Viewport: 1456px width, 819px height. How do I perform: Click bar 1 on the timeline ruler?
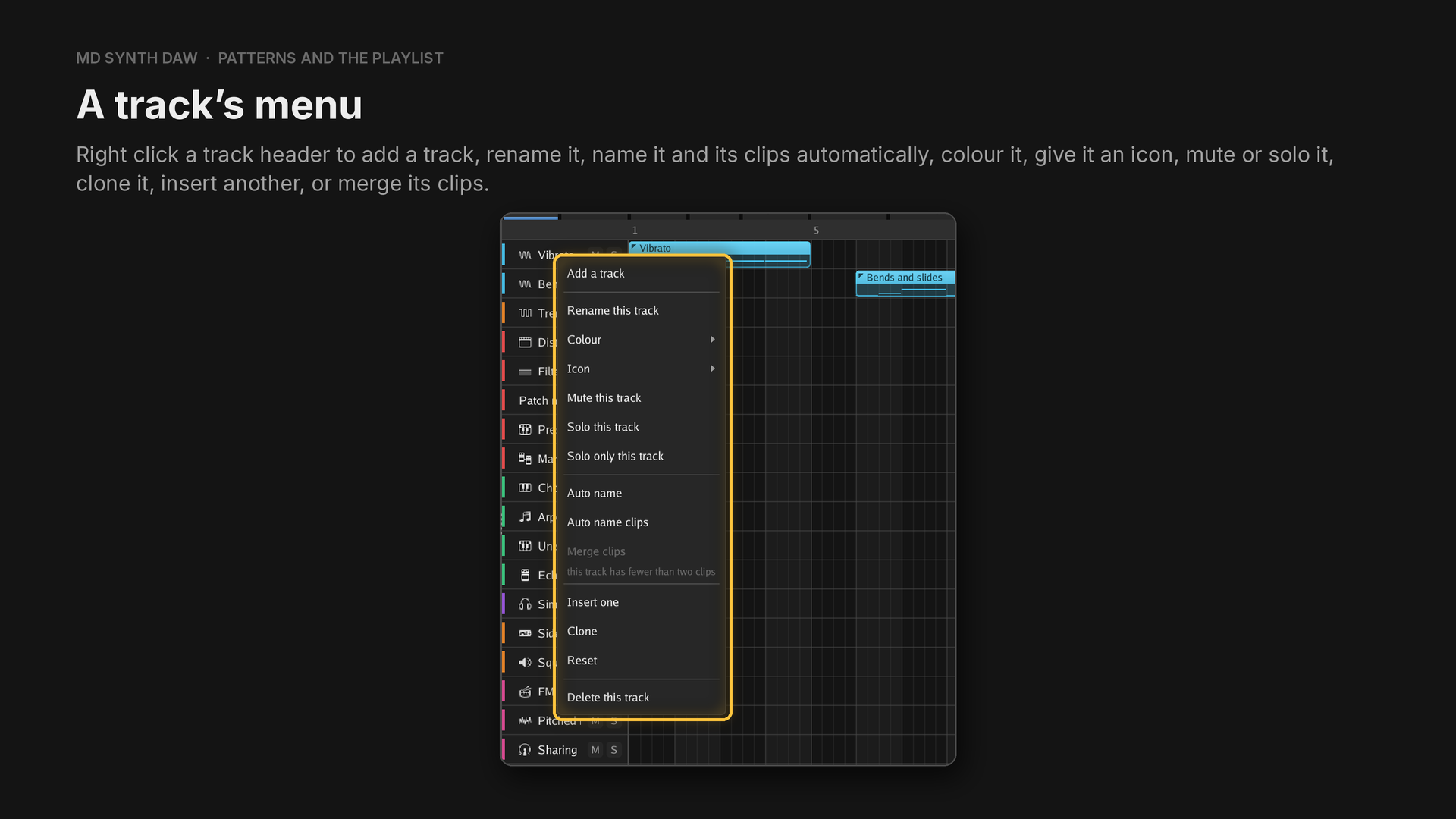point(635,231)
